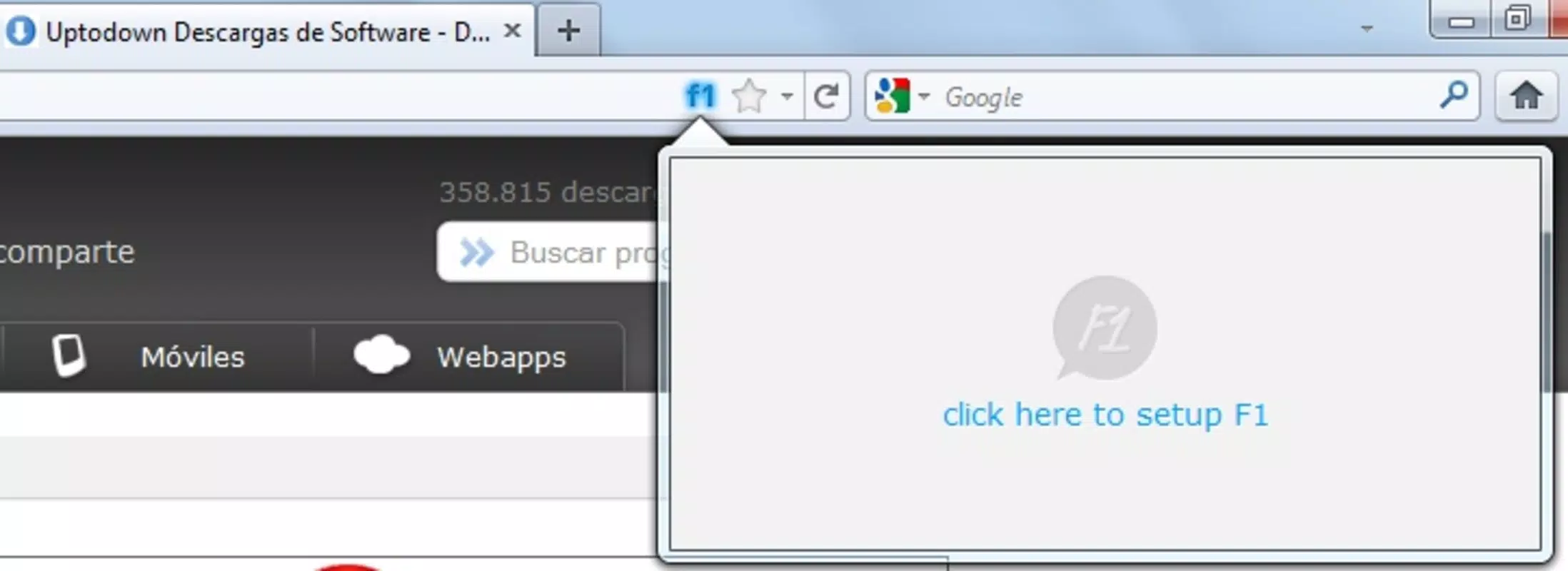The image size is (1568, 571).
Task: Click the Uptodown favicon on the tab
Action: click(20, 31)
